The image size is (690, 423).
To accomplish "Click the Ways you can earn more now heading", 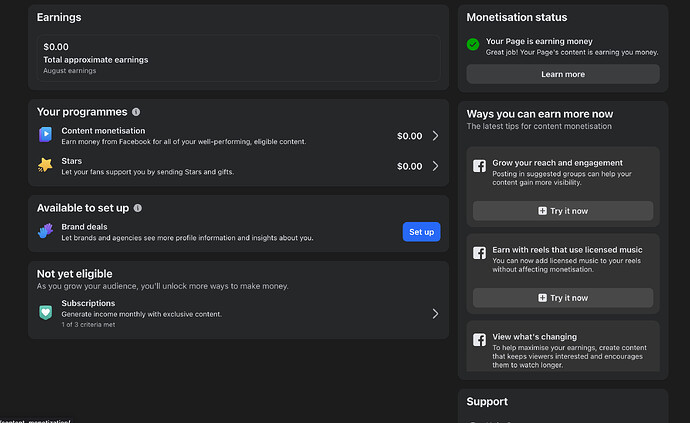I will click(x=540, y=114).
